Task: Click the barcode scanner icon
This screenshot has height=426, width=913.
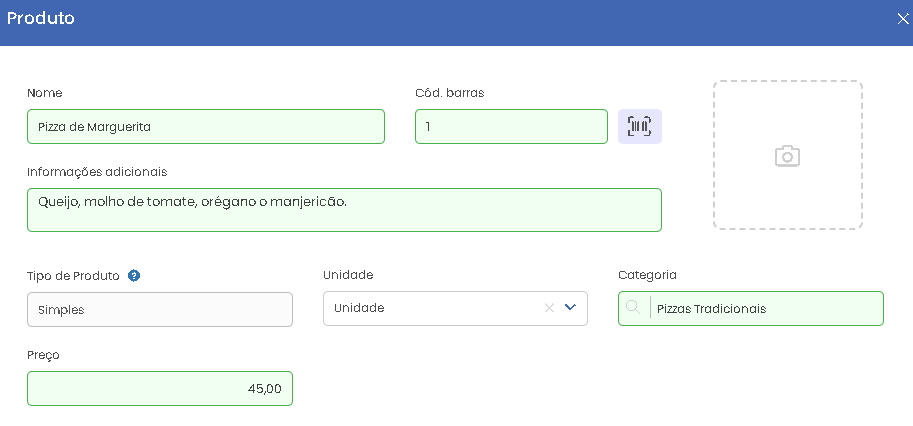Action: point(639,126)
